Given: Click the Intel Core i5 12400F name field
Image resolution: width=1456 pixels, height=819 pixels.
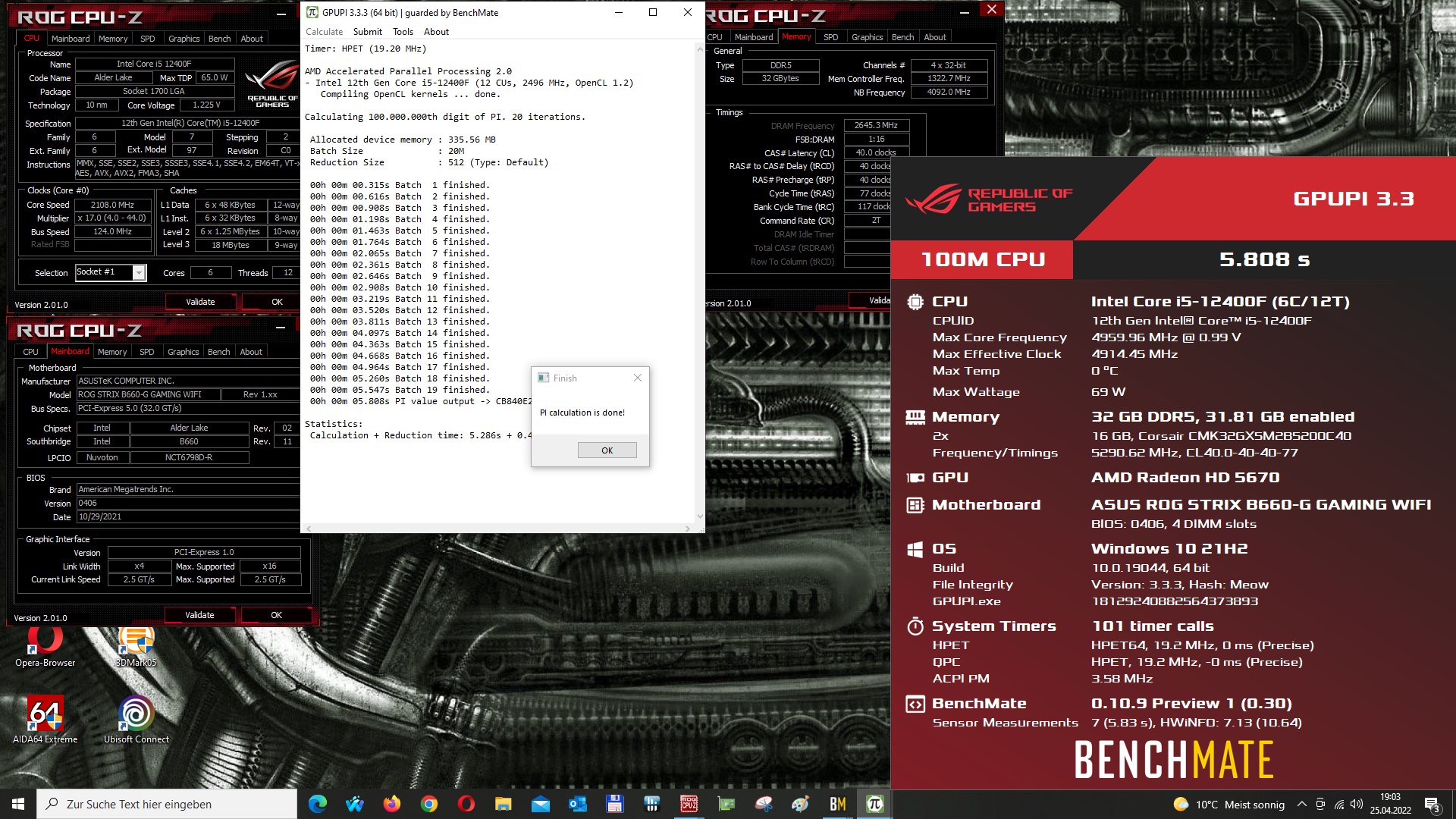Looking at the screenshot, I should 154,64.
